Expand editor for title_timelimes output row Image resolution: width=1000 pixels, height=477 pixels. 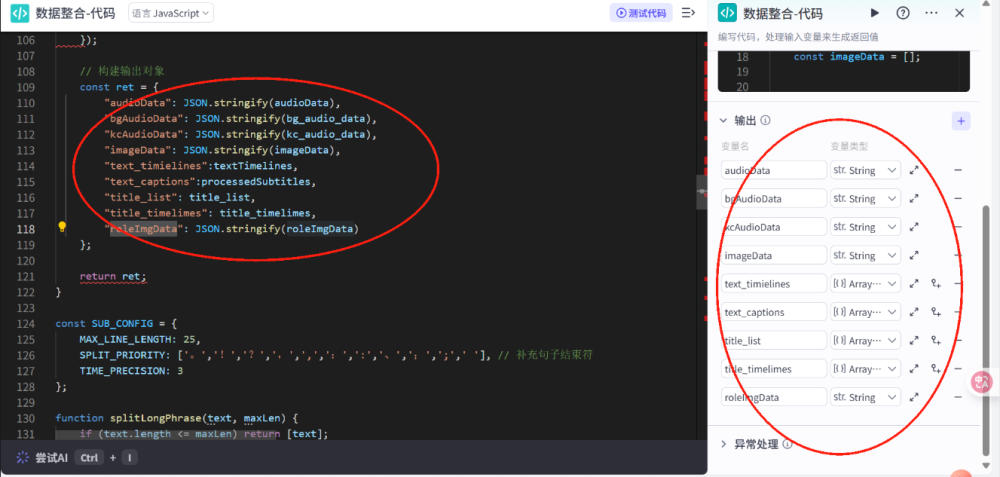point(914,369)
